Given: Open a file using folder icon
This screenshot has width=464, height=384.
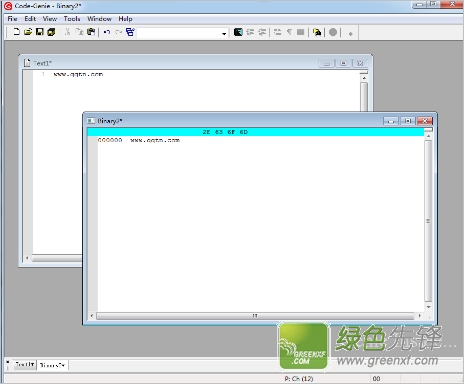Looking at the screenshot, I should tap(28, 32).
